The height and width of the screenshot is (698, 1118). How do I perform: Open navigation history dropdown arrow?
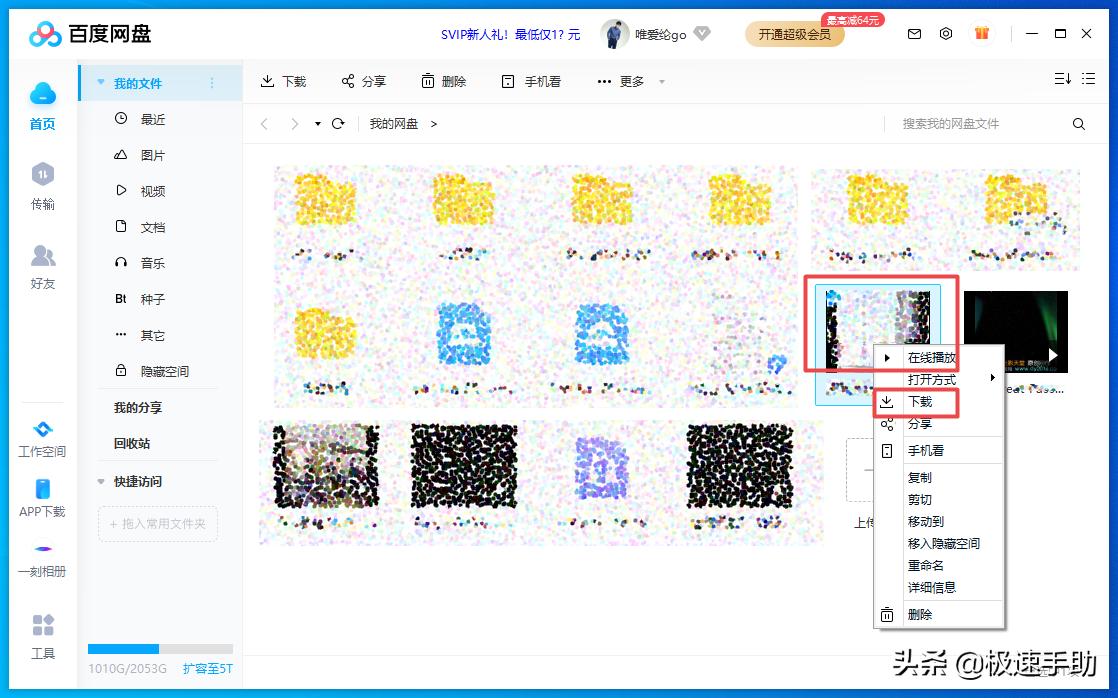pyautogui.click(x=317, y=124)
